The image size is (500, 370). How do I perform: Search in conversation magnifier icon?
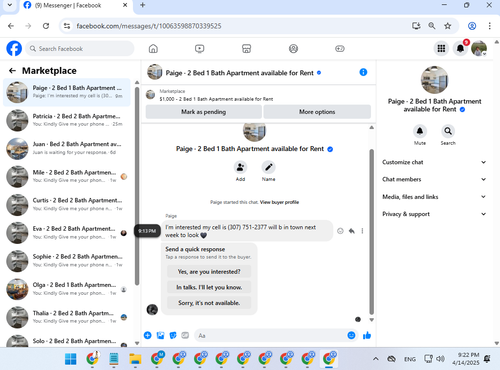point(448,131)
